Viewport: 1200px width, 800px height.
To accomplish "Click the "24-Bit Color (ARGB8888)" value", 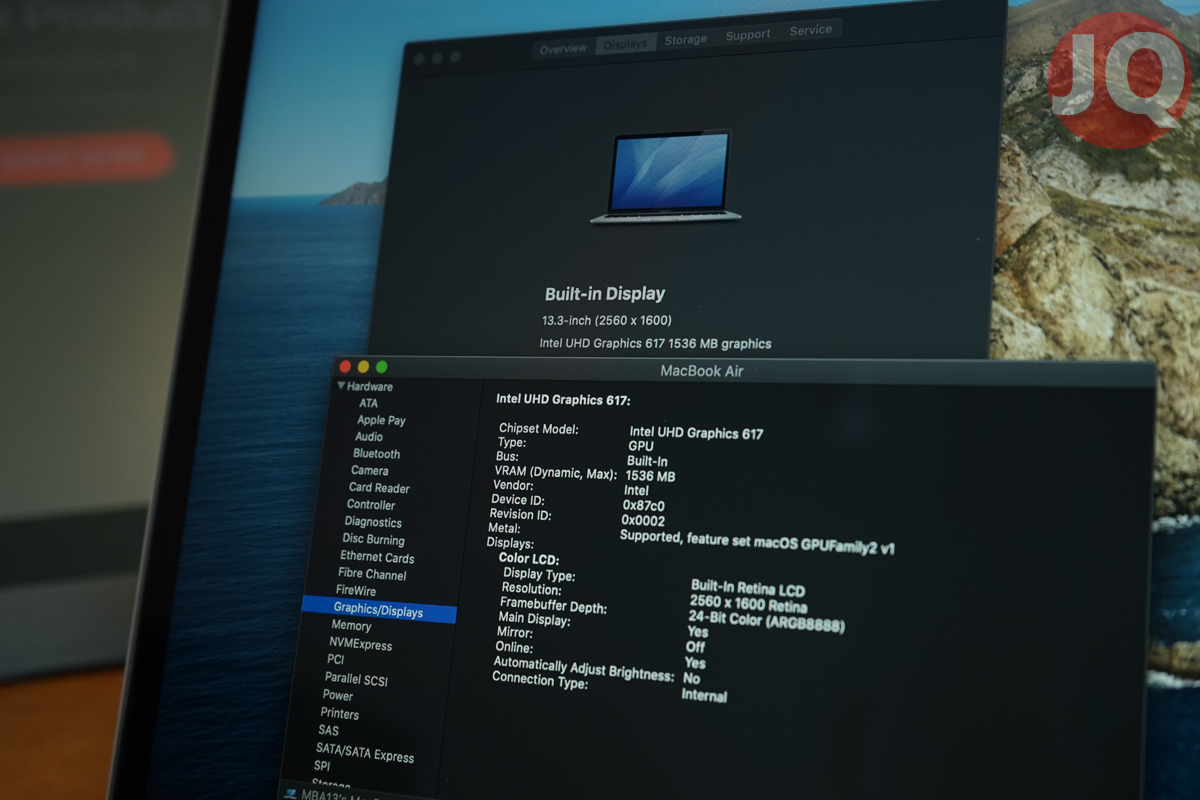I will (x=767, y=621).
